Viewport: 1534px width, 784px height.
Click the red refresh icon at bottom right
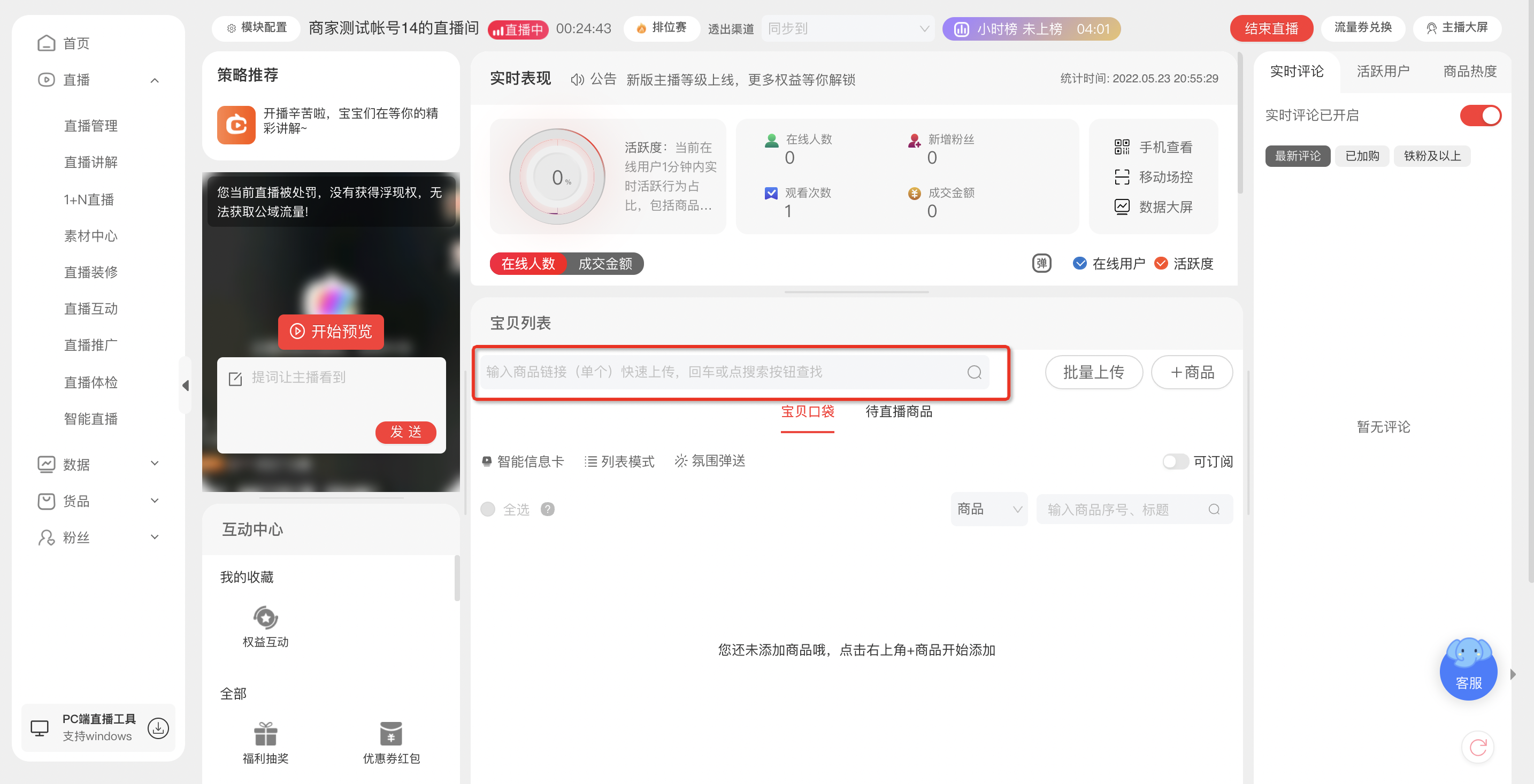(1477, 747)
